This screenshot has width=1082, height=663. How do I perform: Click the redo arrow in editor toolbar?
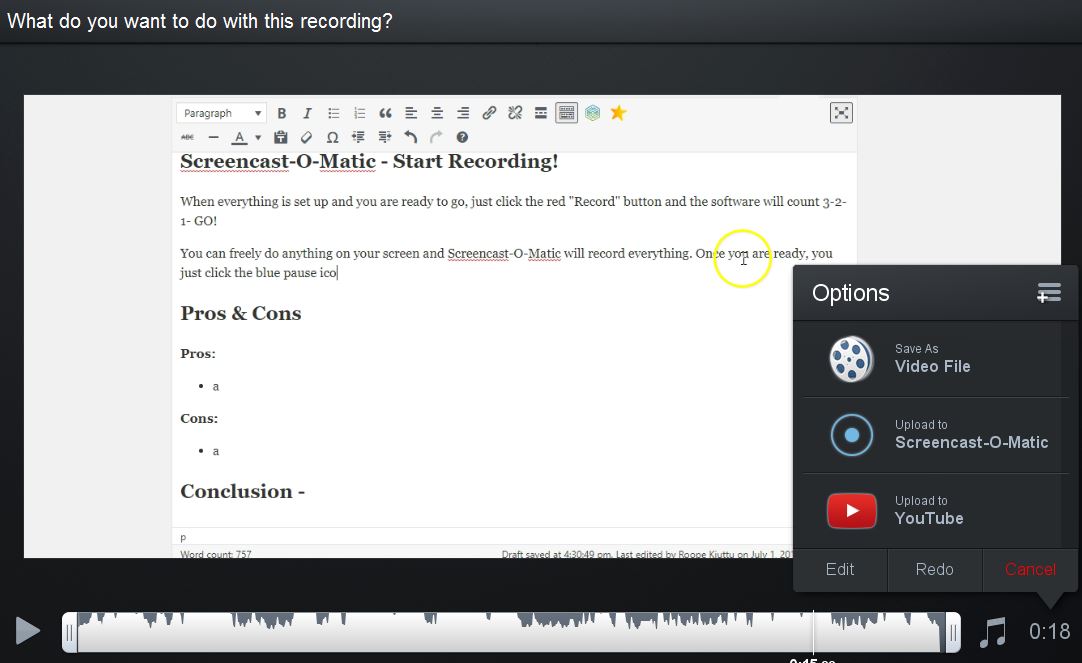point(436,137)
